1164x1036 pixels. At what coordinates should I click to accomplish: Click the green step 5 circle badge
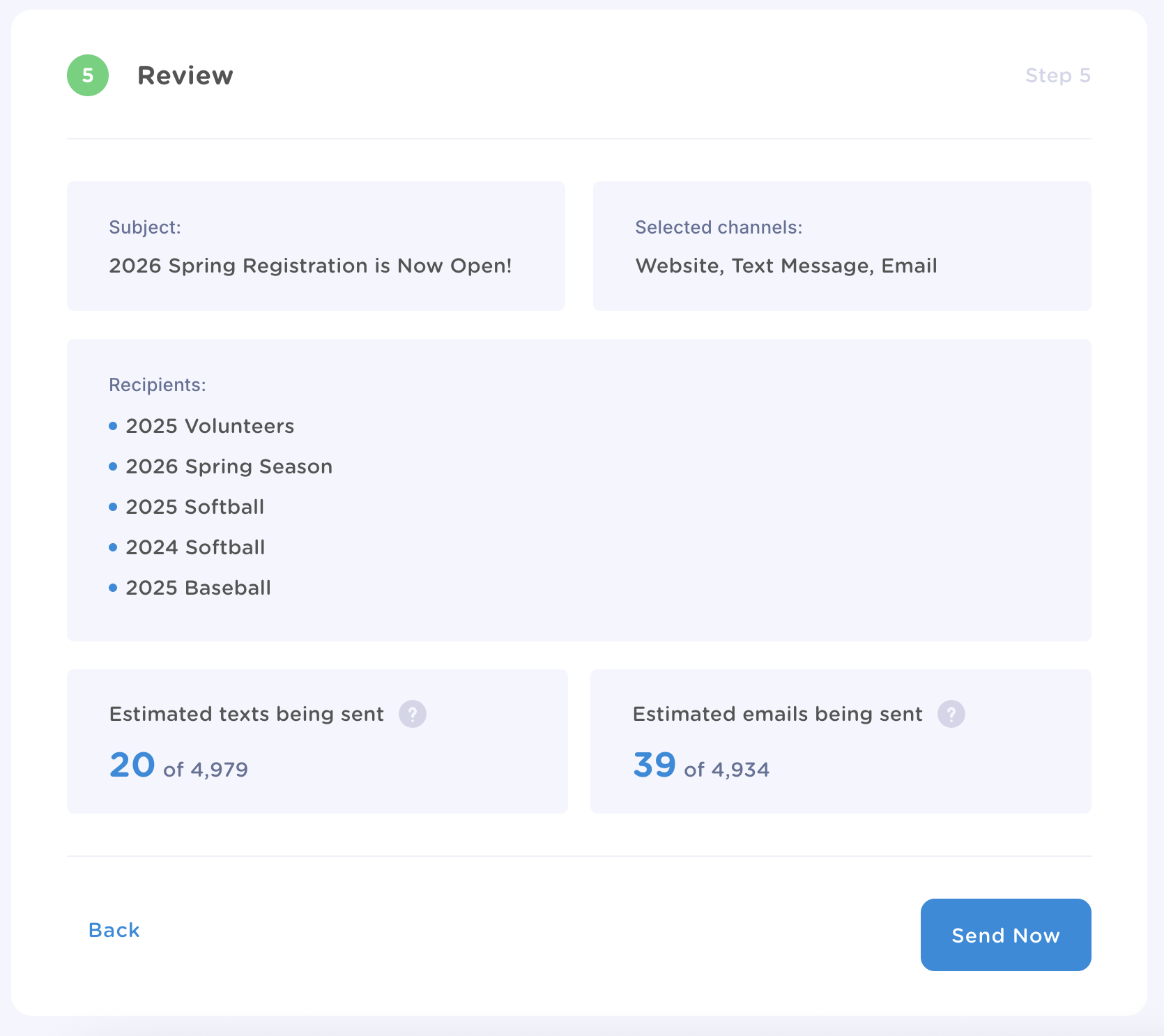pos(88,75)
